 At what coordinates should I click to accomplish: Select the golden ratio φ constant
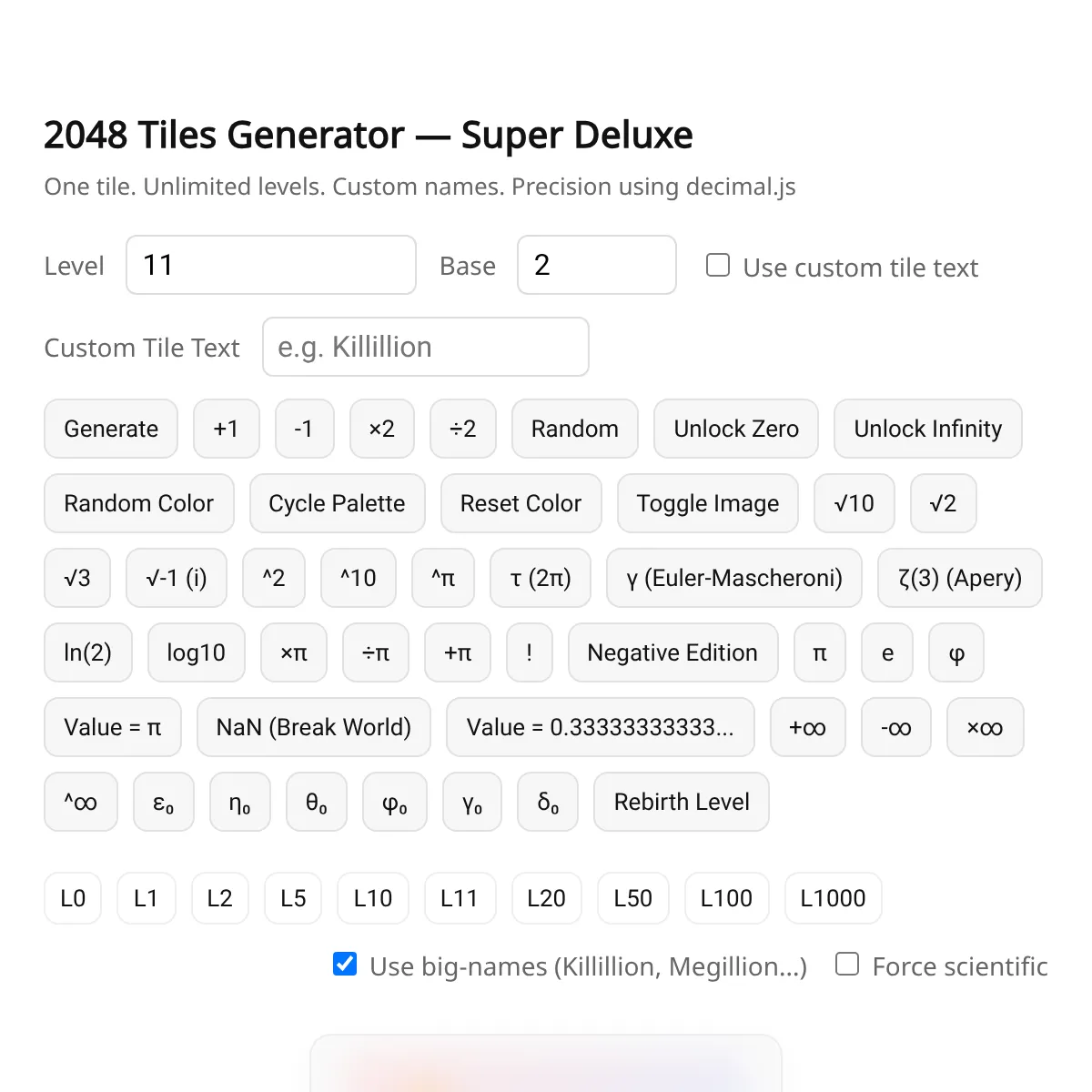(955, 652)
